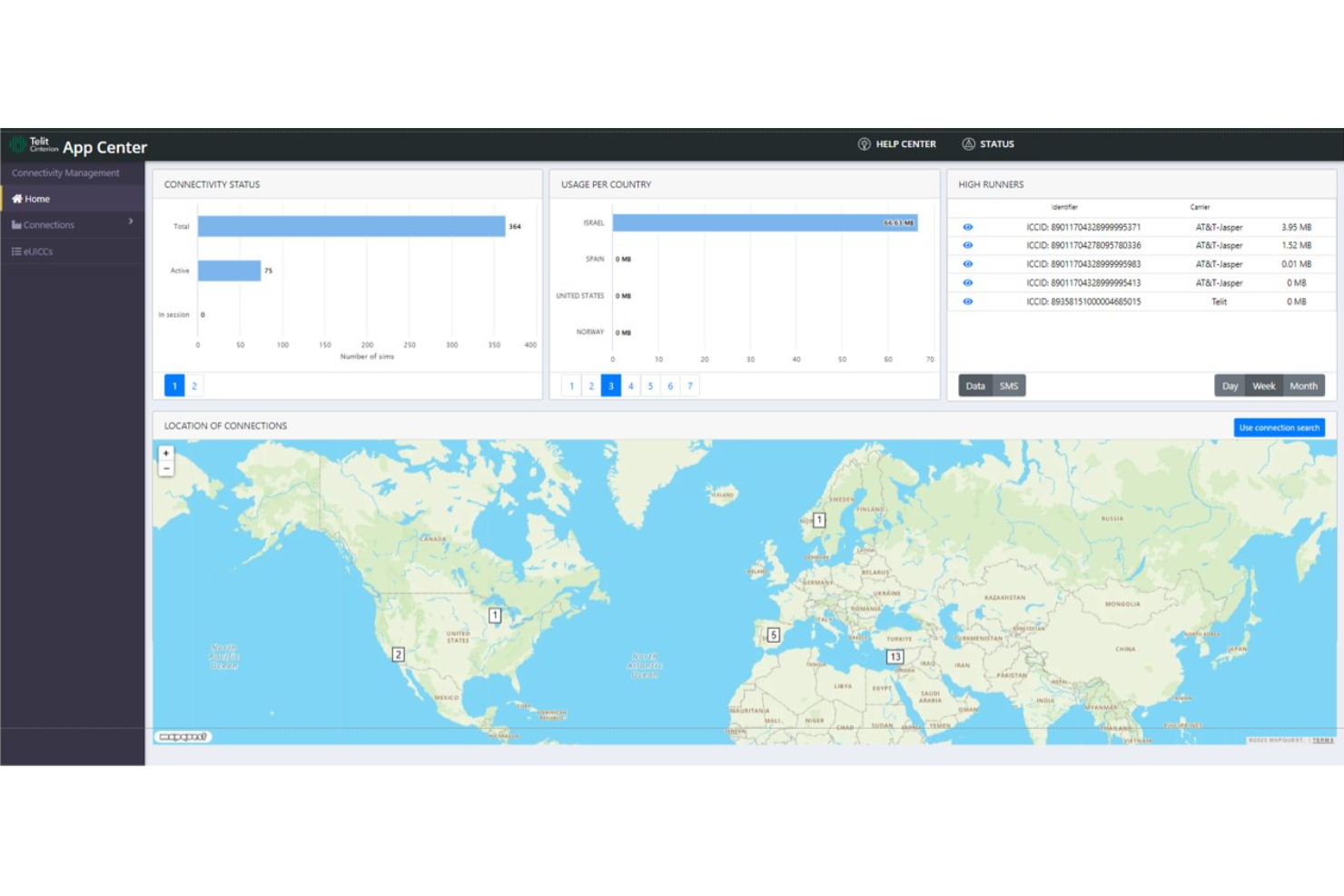Click the cluster marker labeled 13 in Israel
This screenshot has height=896, width=1344.
coord(895,655)
